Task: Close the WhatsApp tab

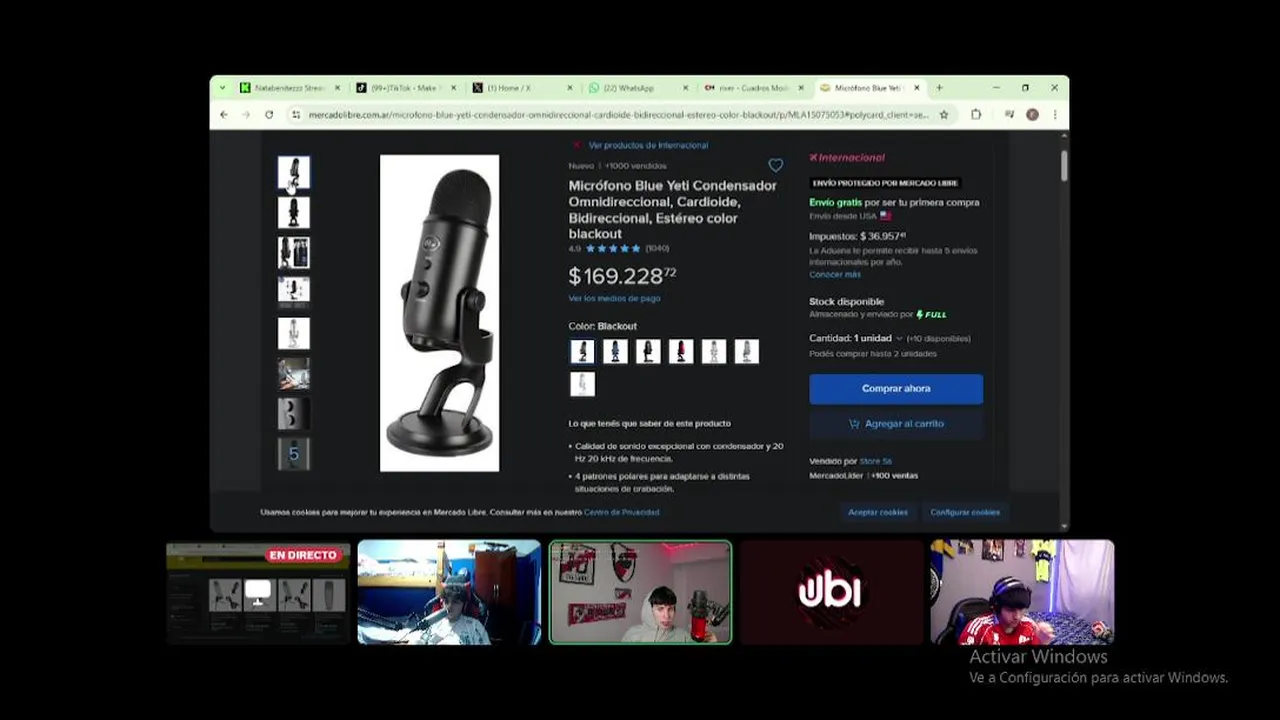Action: tap(686, 88)
